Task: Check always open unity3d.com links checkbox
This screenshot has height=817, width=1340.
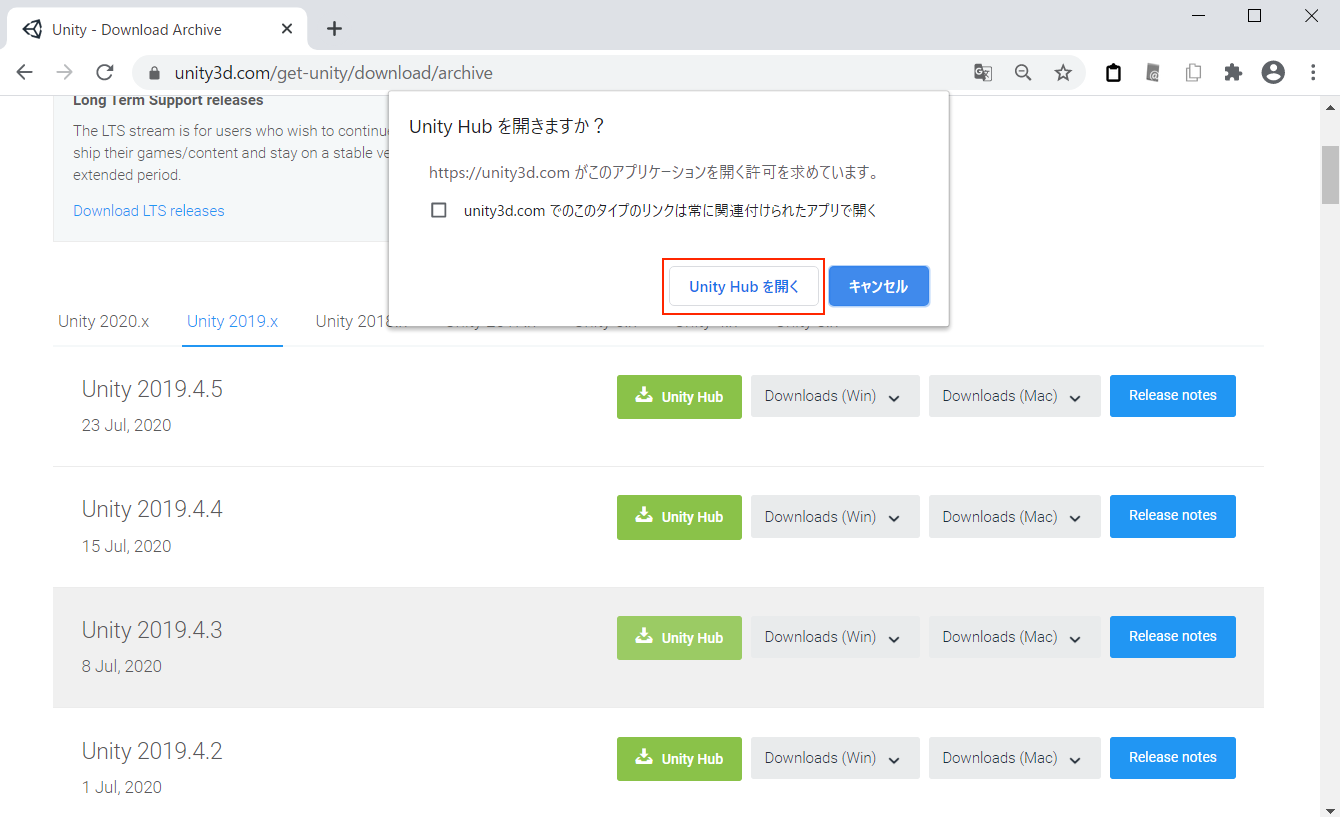Action: click(438, 211)
